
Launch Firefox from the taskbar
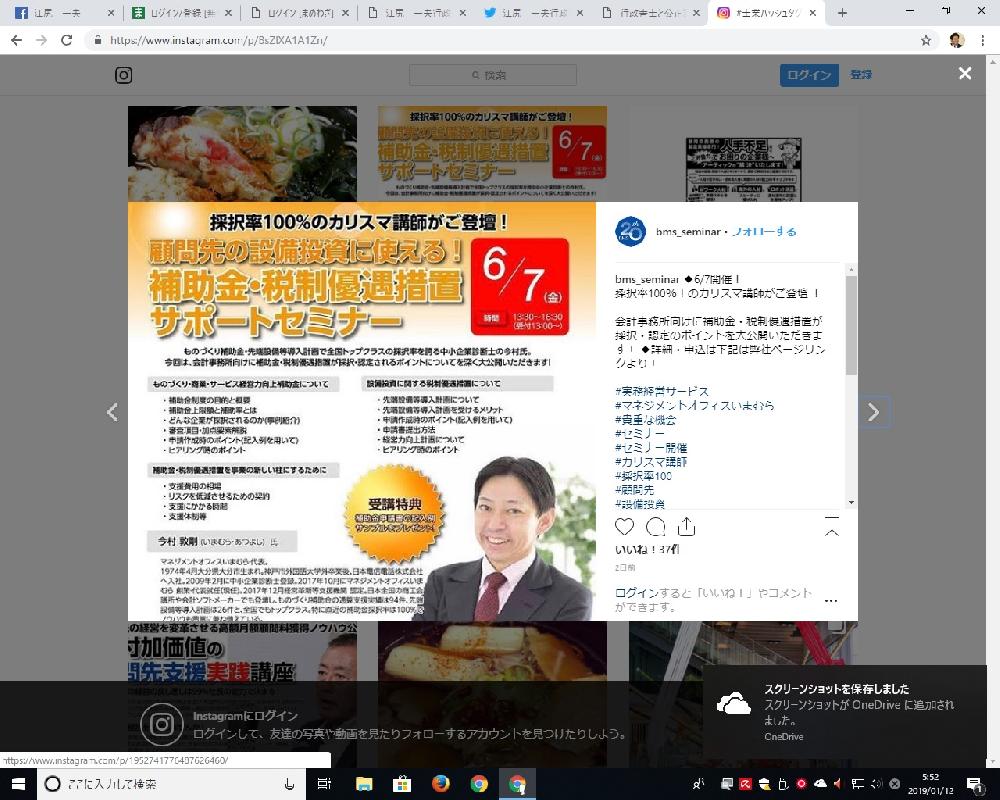[440, 783]
